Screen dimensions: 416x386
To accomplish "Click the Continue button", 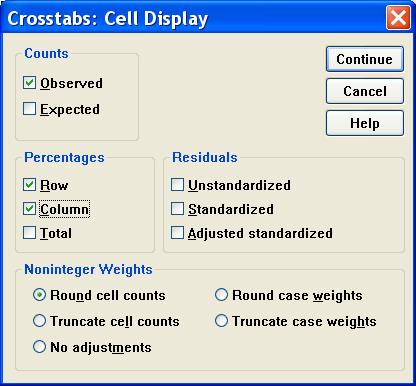I will [x=365, y=59].
